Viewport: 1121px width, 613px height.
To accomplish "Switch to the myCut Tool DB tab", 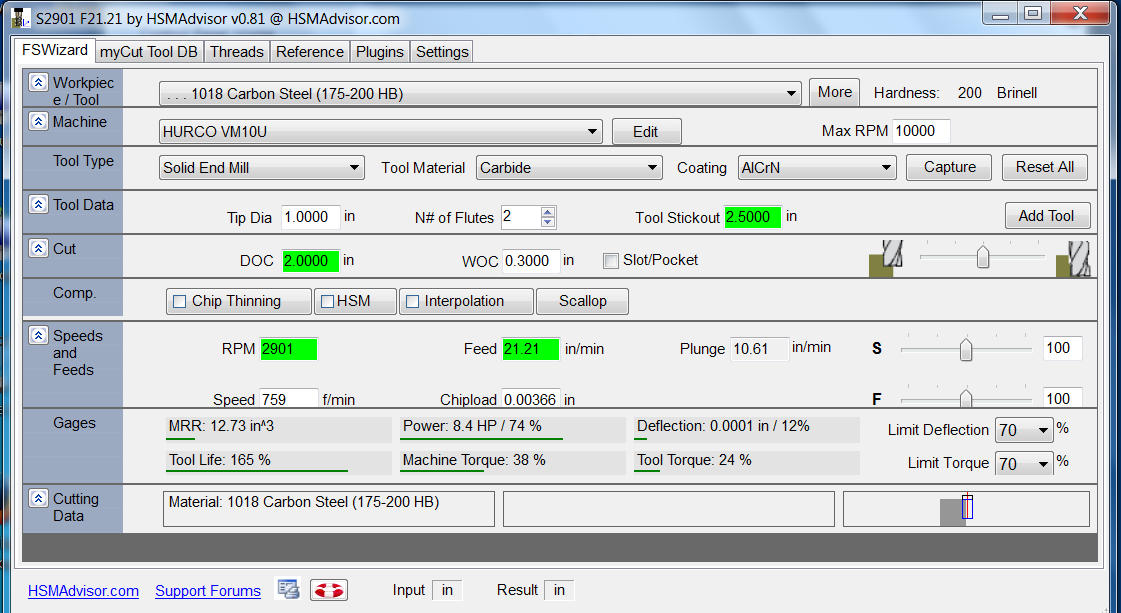I will 149,52.
